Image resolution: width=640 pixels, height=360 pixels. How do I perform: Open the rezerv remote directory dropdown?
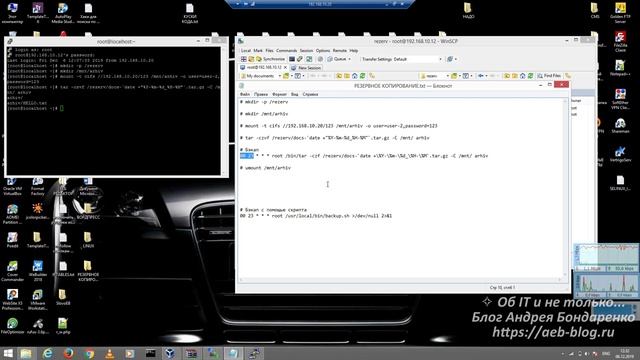click(x=435, y=76)
